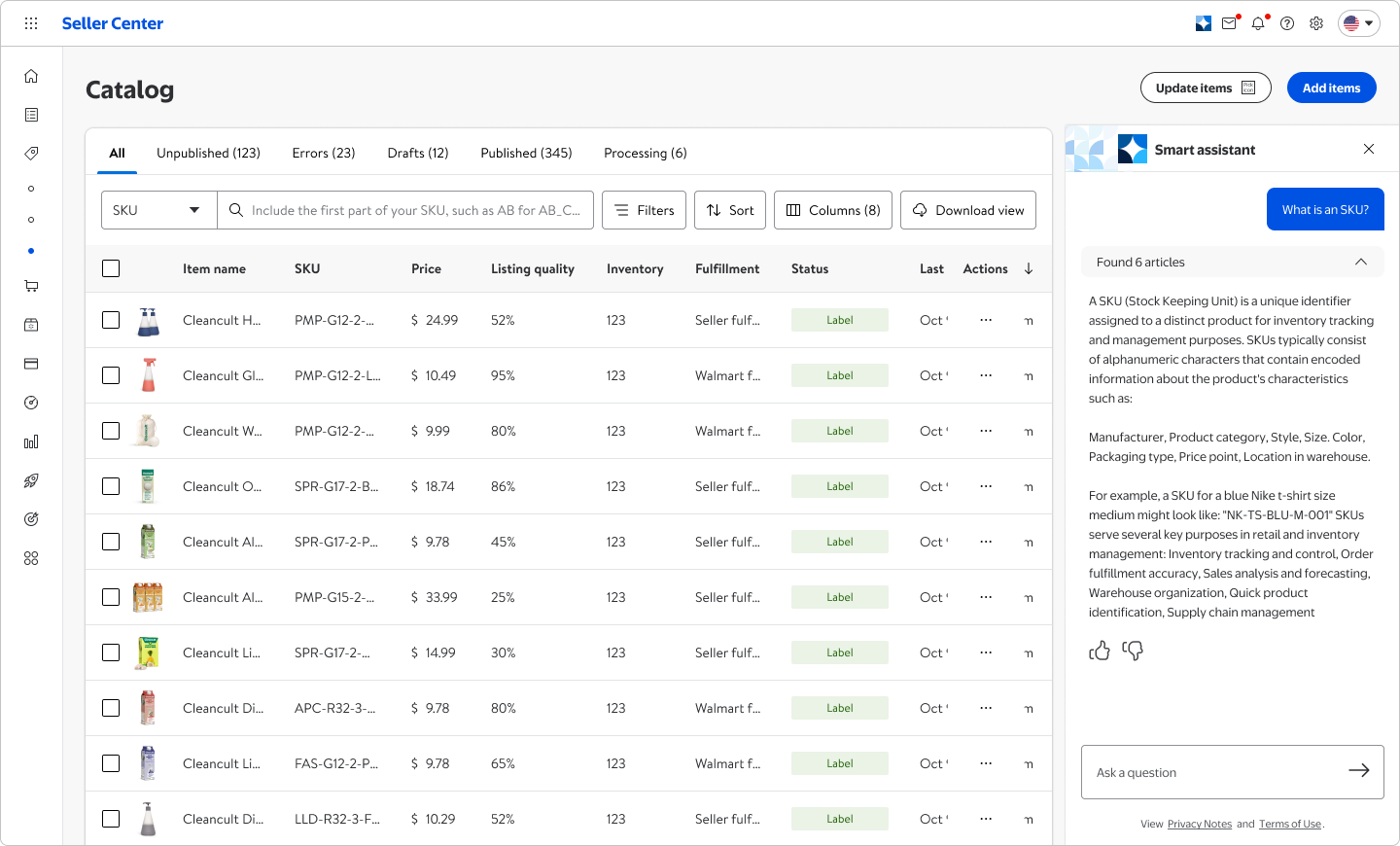Click the thumbs up feedback icon
This screenshot has width=1400, height=846.
click(x=1100, y=651)
